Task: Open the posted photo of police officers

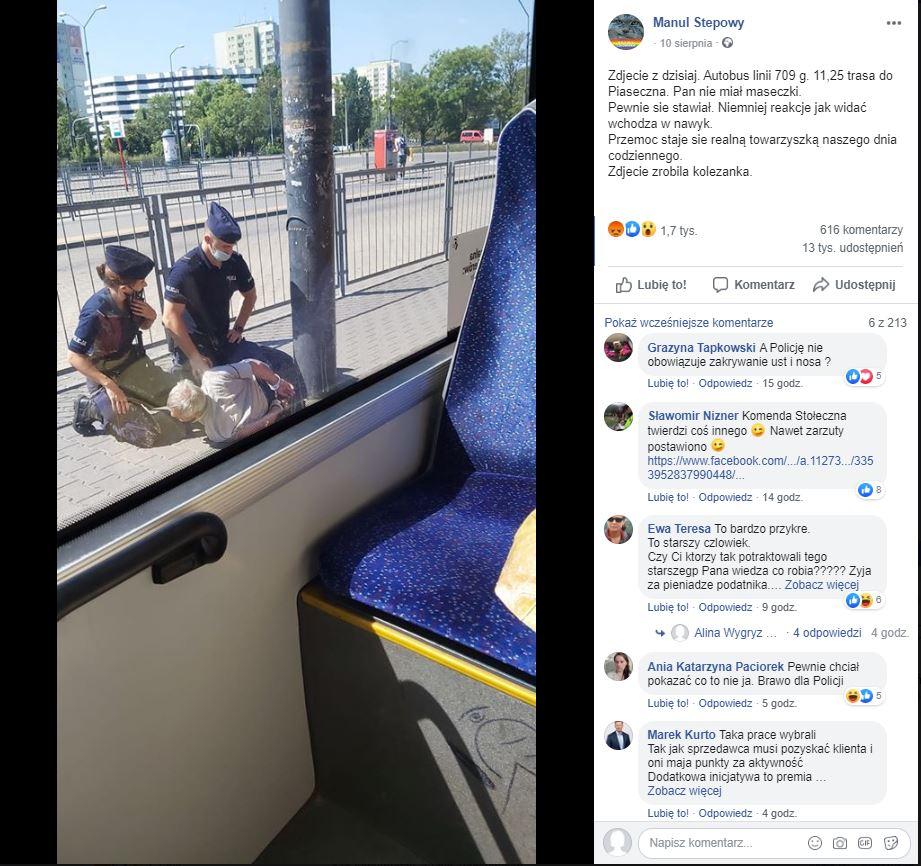Action: pos(296,432)
